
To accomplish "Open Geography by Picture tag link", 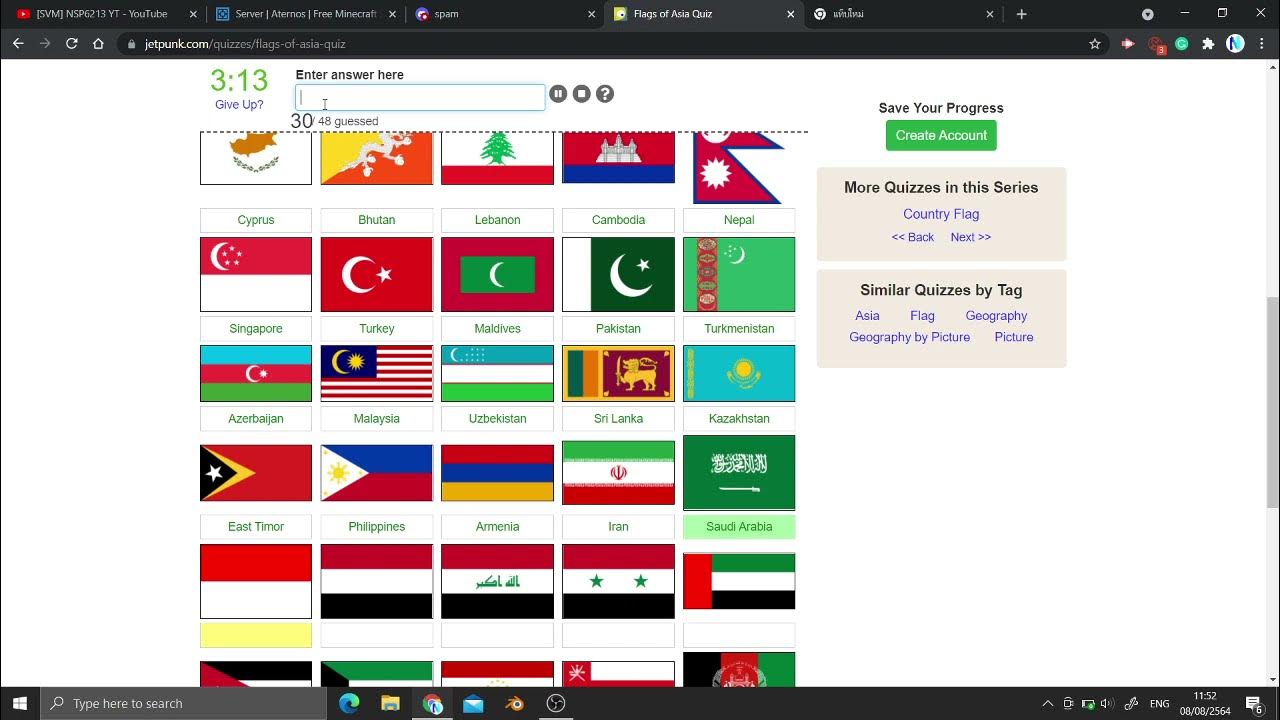I will pyautogui.click(x=910, y=337).
